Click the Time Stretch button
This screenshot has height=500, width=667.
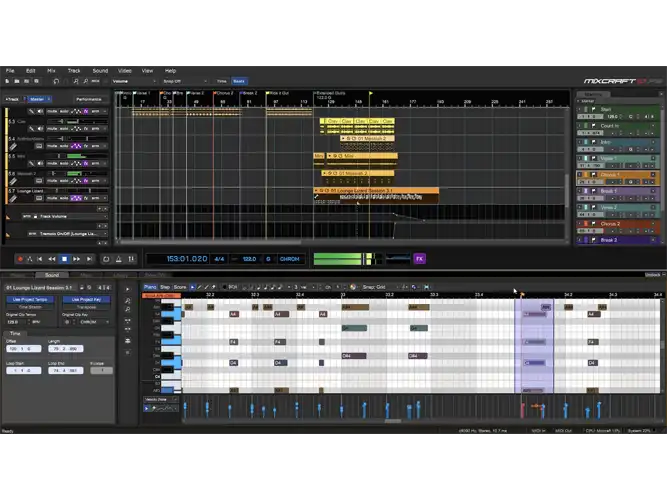point(30,307)
